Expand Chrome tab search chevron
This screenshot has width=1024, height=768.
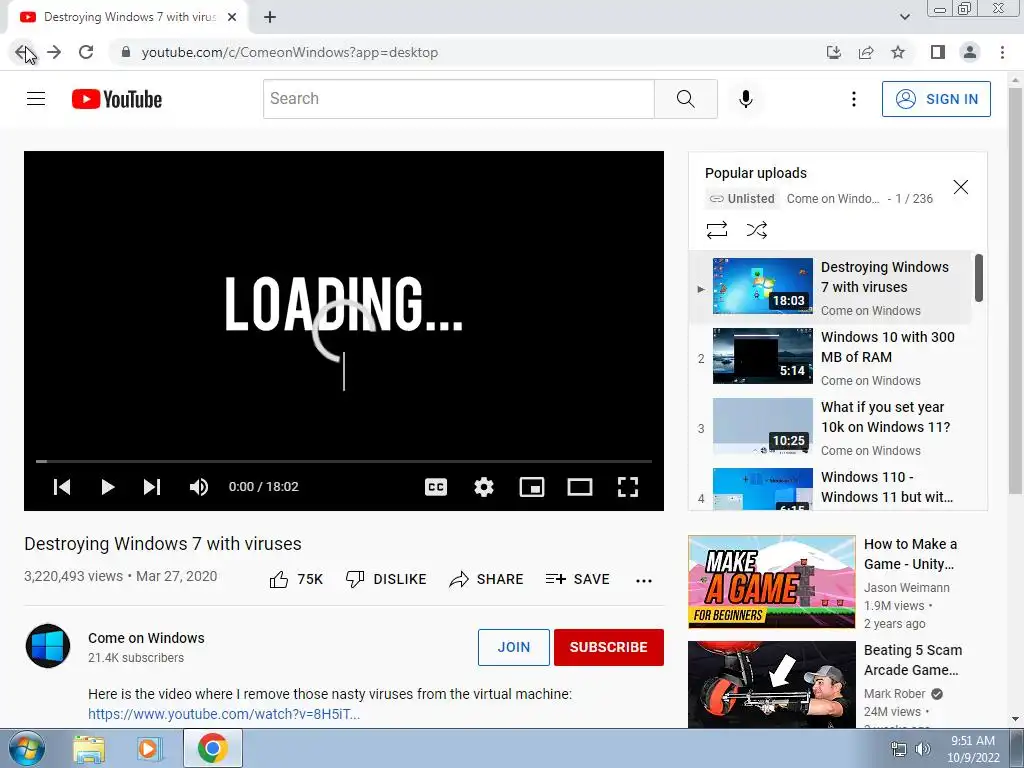point(904,18)
